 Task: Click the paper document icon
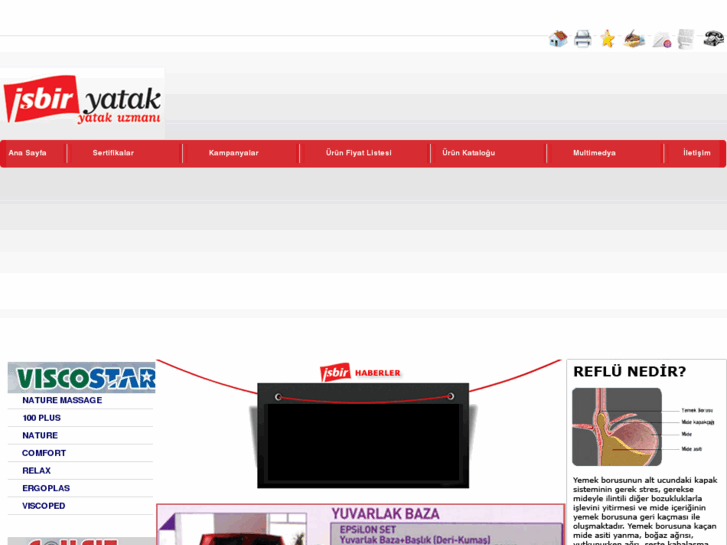[x=686, y=39]
